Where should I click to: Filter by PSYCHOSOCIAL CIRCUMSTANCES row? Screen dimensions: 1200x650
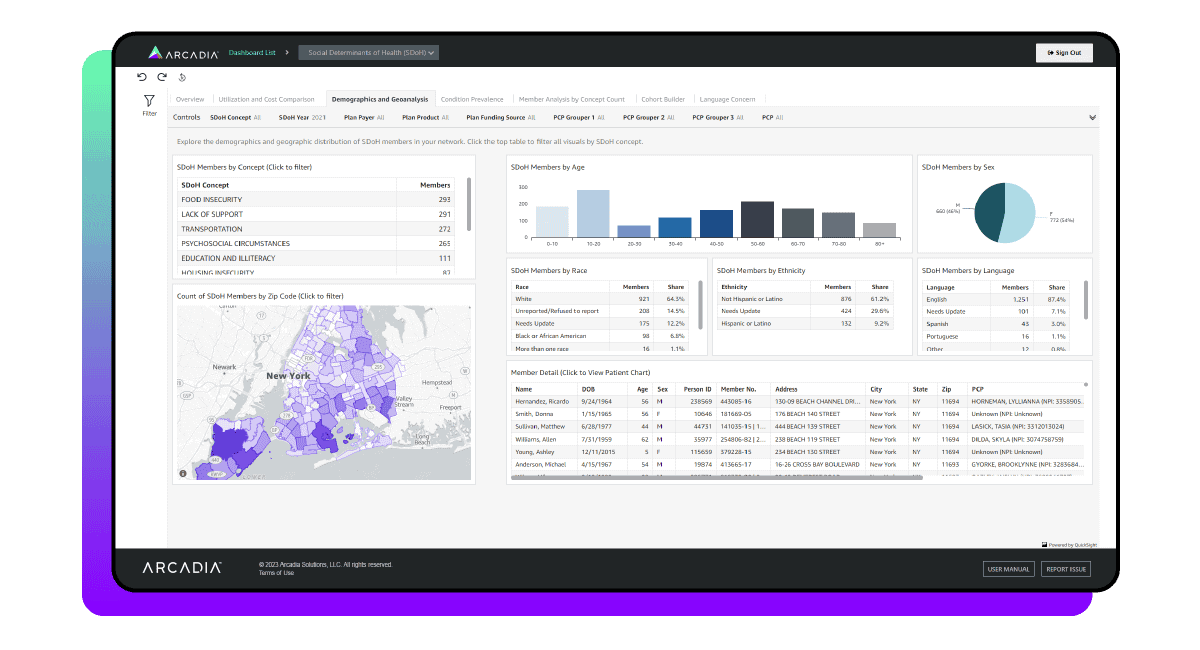[x=317, y=243]
